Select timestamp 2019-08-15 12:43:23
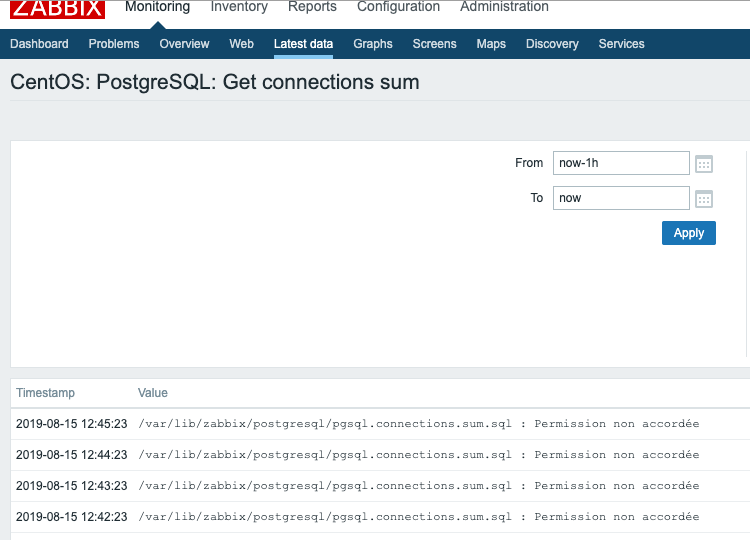The height and width of the screenshot is (540, 750). (x=72, y=486)
